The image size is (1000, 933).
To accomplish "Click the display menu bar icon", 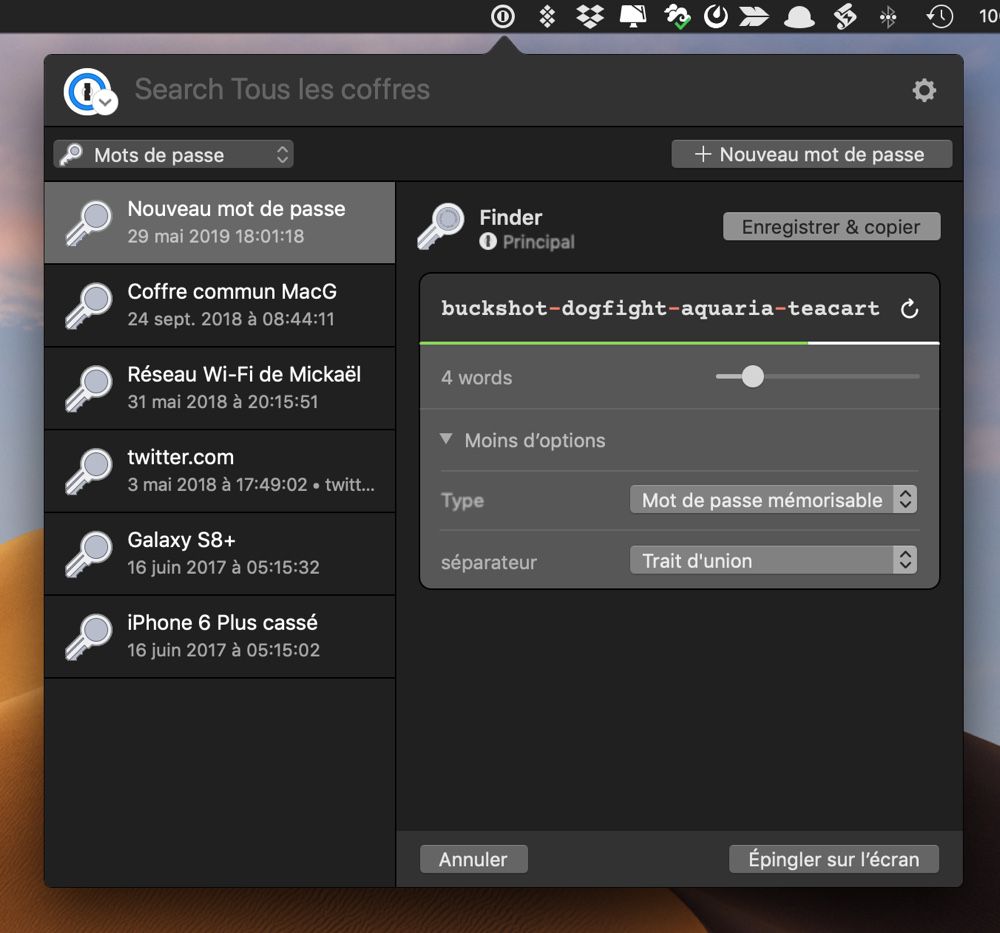I will click(633, 16).
